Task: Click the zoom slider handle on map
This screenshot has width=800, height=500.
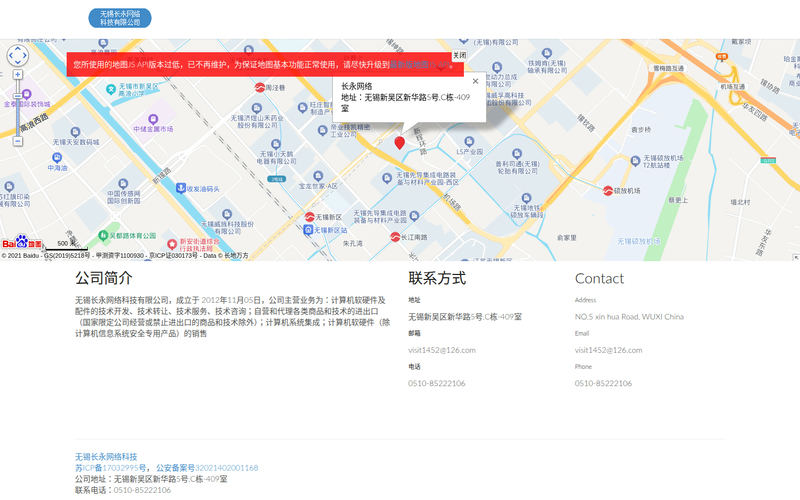Action: [x=18, y=96]
